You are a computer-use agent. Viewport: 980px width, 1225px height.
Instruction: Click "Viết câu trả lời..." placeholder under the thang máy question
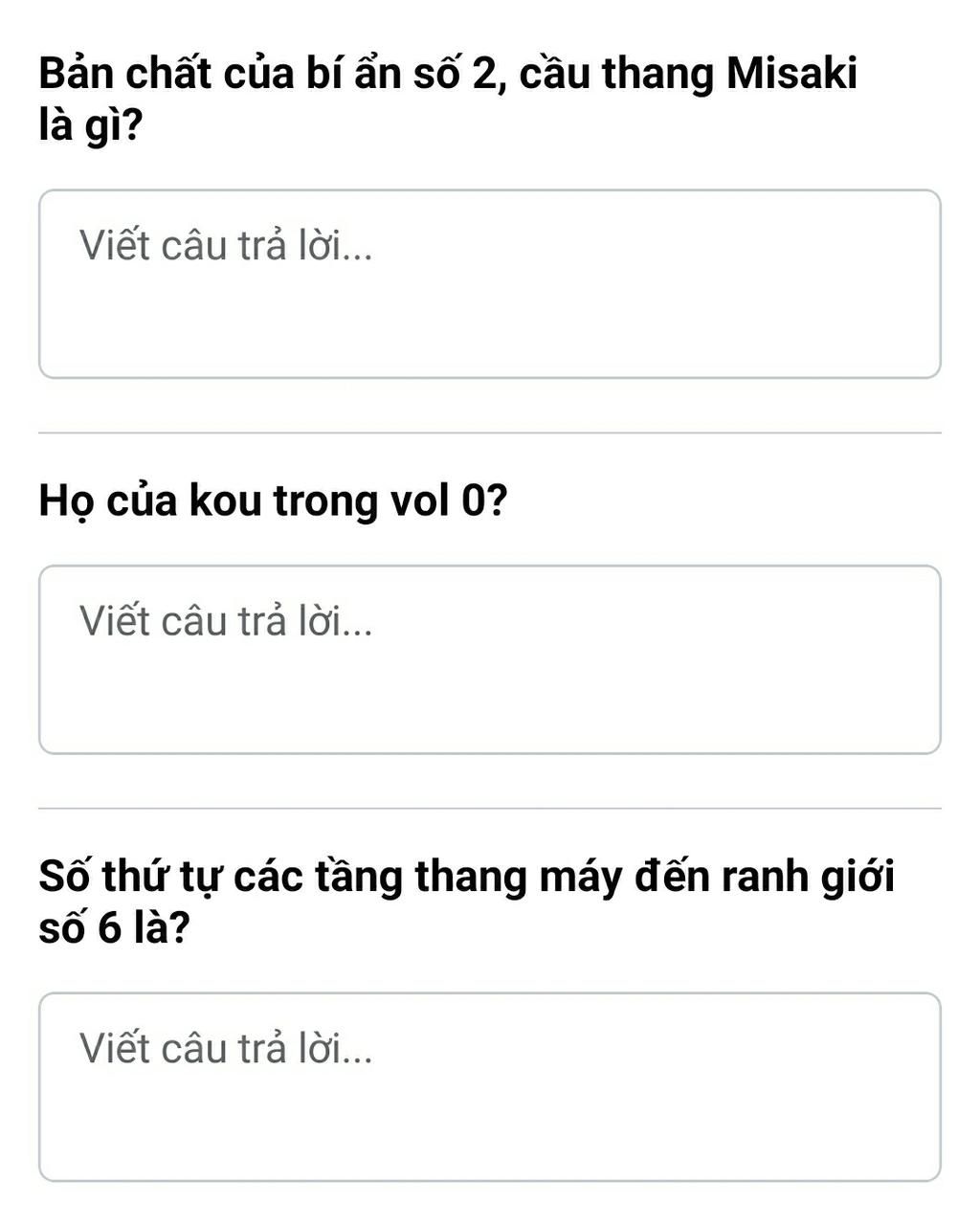(x=226, y=1049)
